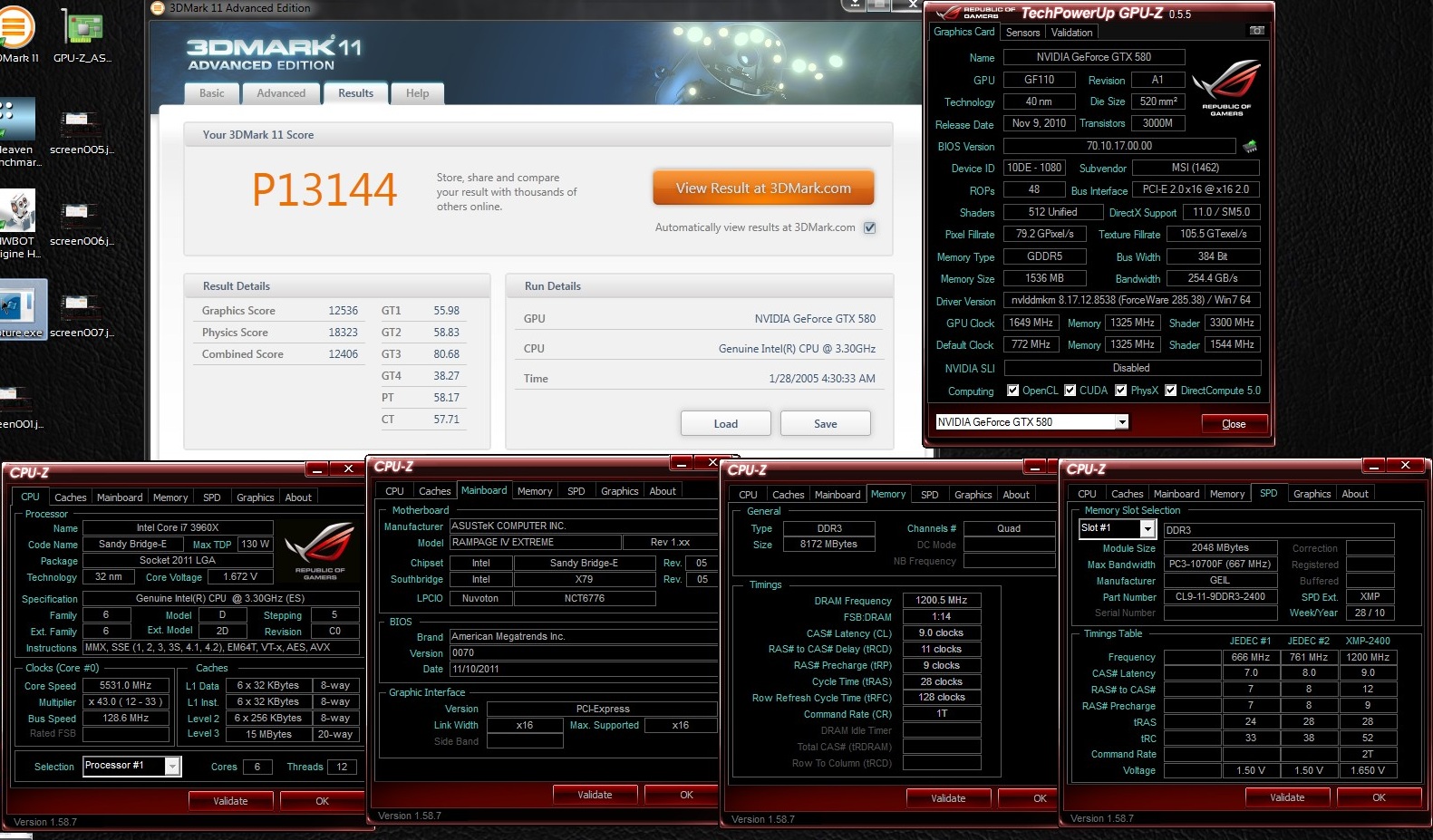The image size is (1433, 840).
Task: Click the GPU-Z BIOS save chip icon
Action: click(1250, 146)
